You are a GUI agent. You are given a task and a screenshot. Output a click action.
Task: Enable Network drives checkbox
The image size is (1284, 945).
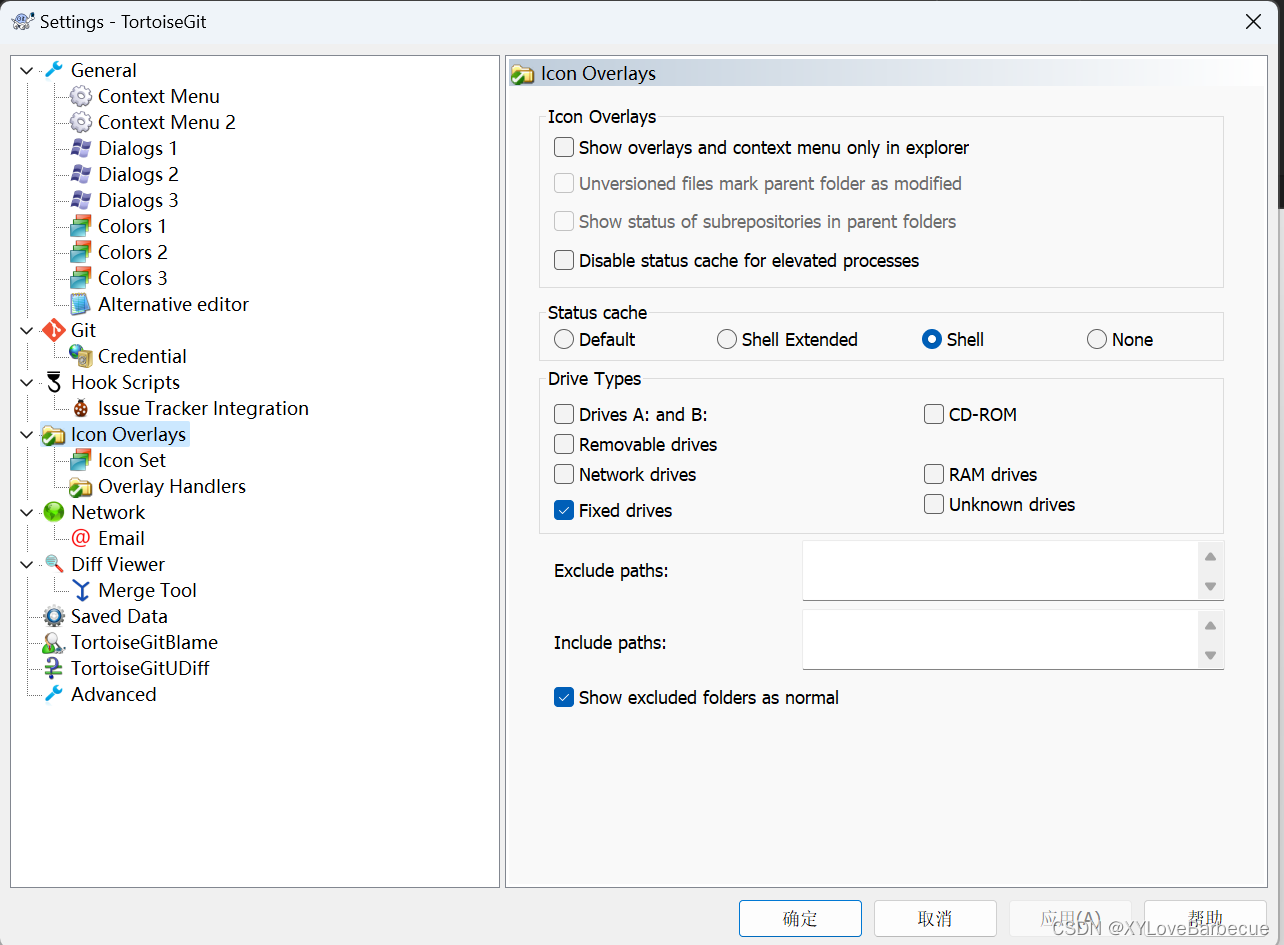pyautogui.click(x=564, y=474)
